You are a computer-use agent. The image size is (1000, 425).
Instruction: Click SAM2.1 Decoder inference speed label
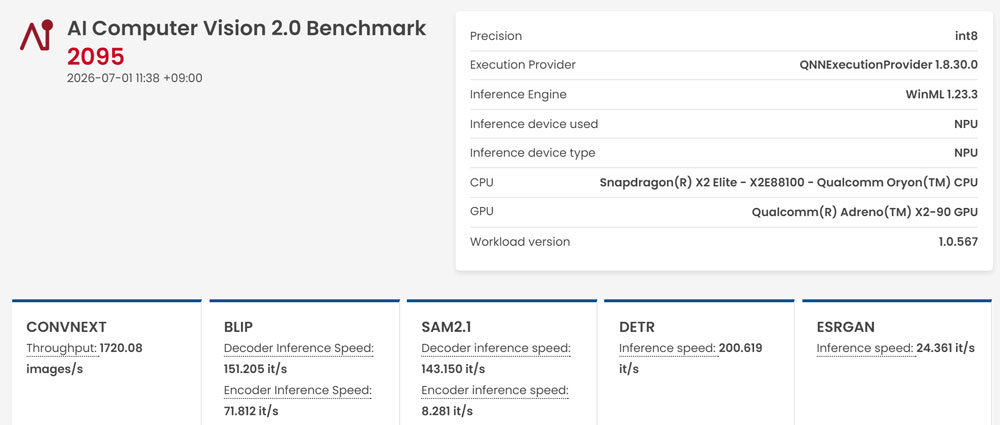click(x=496, y=348)
